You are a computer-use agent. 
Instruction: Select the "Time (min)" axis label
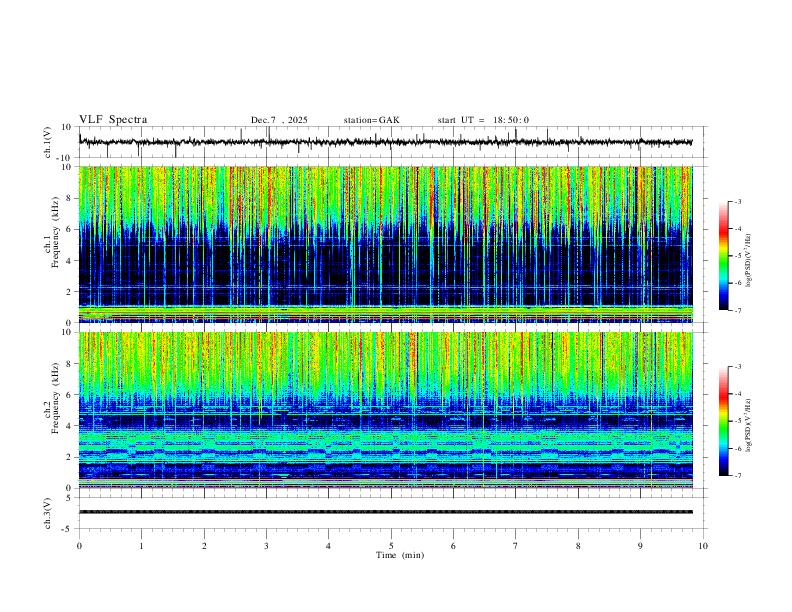point(400,555)
